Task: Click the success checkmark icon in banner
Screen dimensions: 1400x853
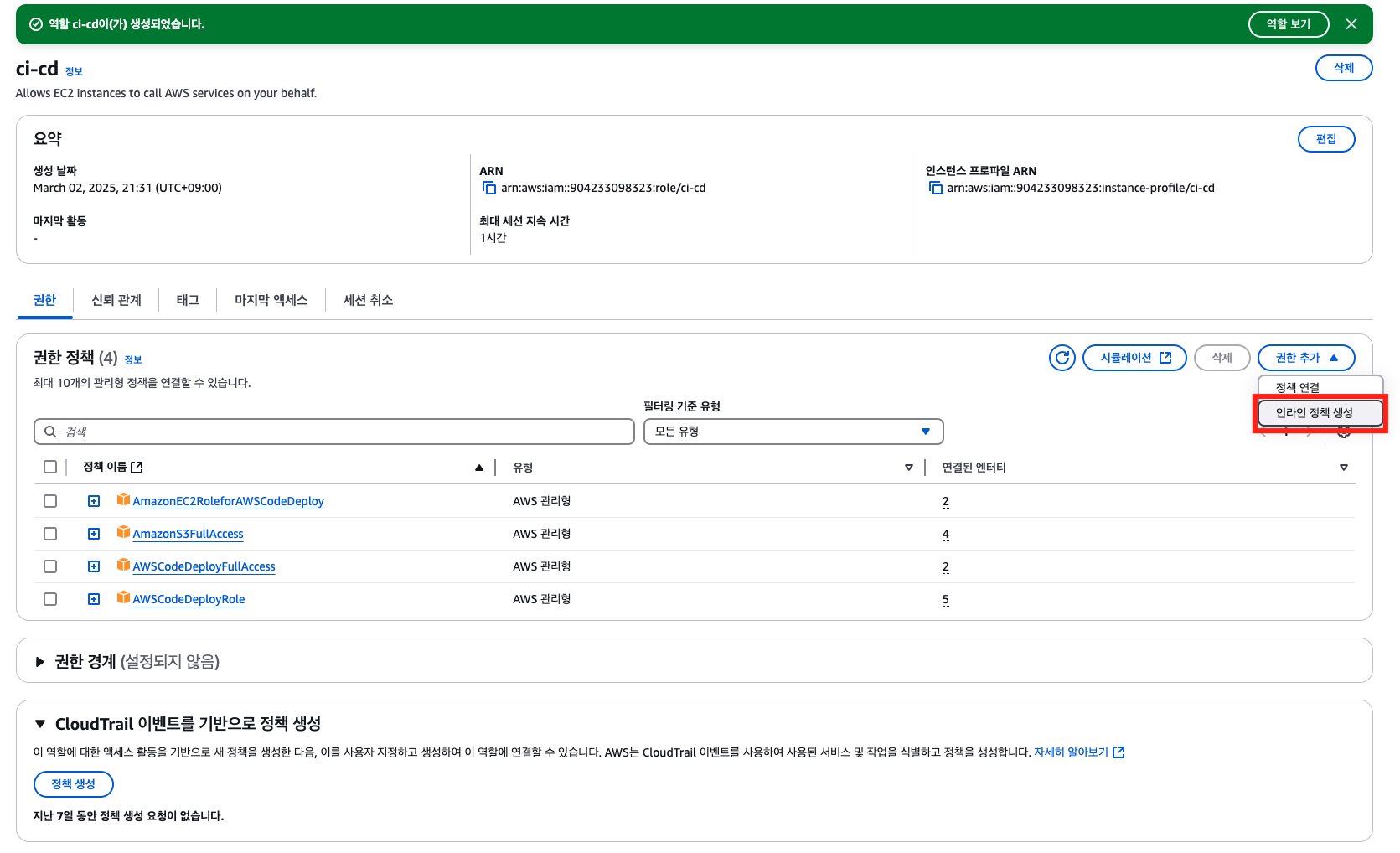Action: coord(36,24)
